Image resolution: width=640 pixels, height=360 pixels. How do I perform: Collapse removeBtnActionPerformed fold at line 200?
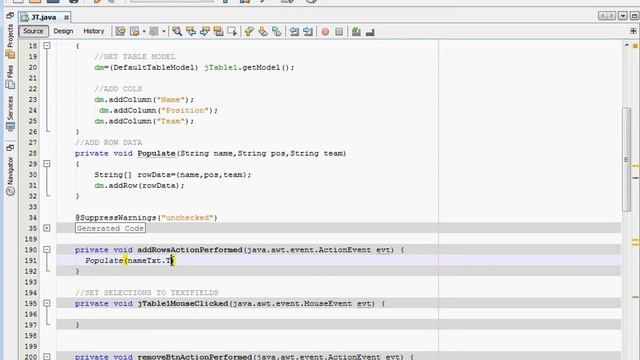47,356
